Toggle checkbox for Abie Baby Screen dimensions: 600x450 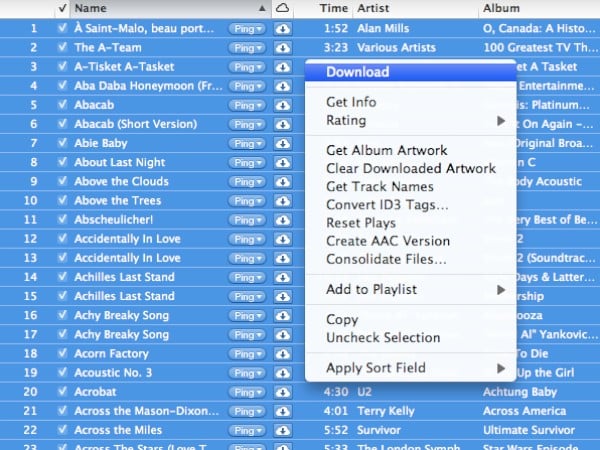coord(62,143)
